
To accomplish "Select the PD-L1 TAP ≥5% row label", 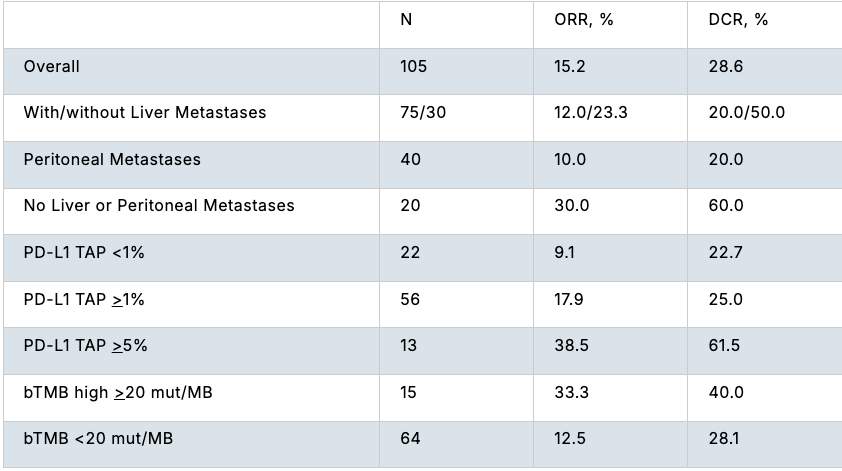I will pos(86,346).
